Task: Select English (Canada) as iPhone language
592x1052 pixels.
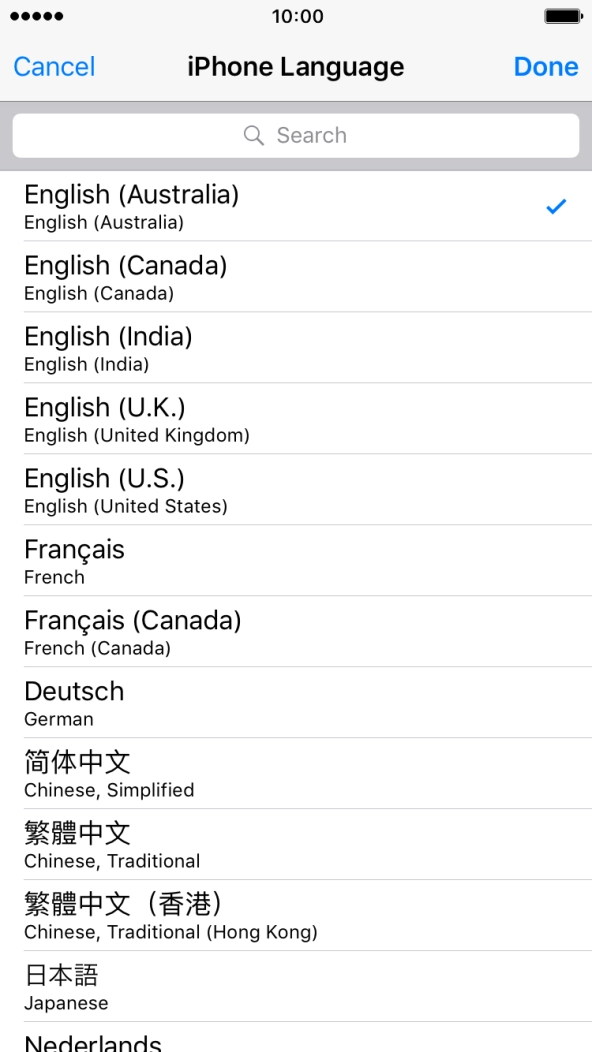Action: pos(296,276)
